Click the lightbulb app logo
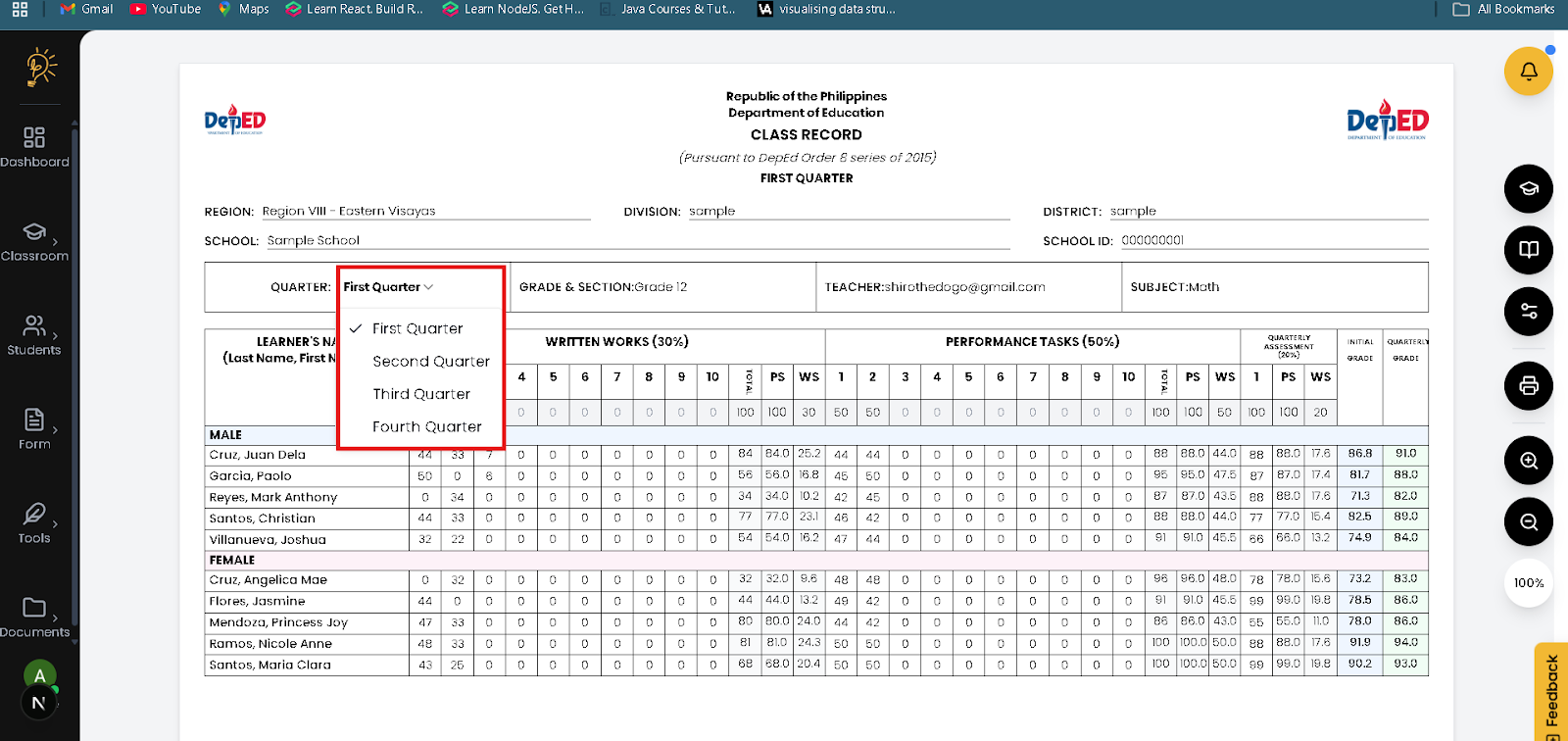This screenshot has width=1568, height=741. tap(40, 68)
